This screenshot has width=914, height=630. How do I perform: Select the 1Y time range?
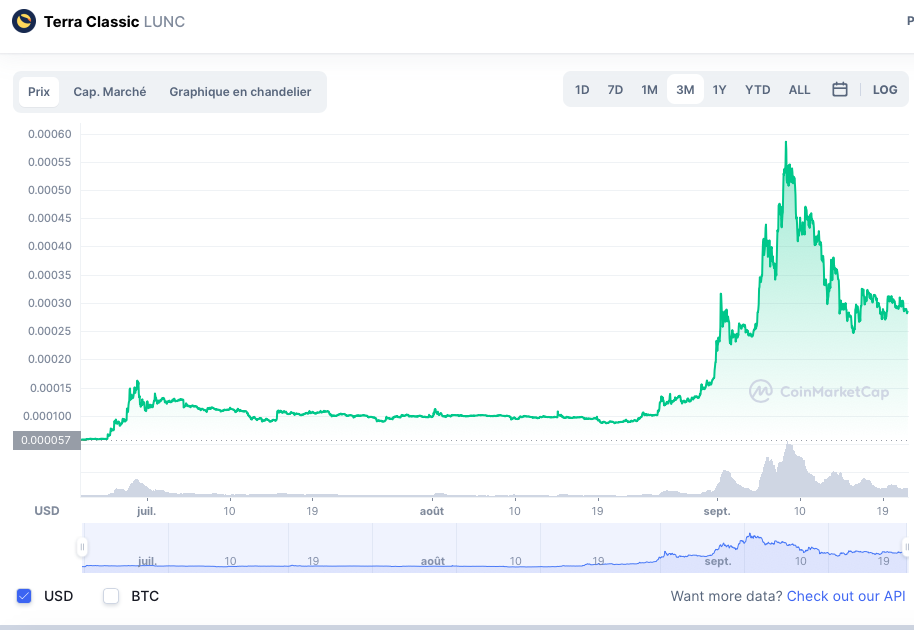point(719,90)
